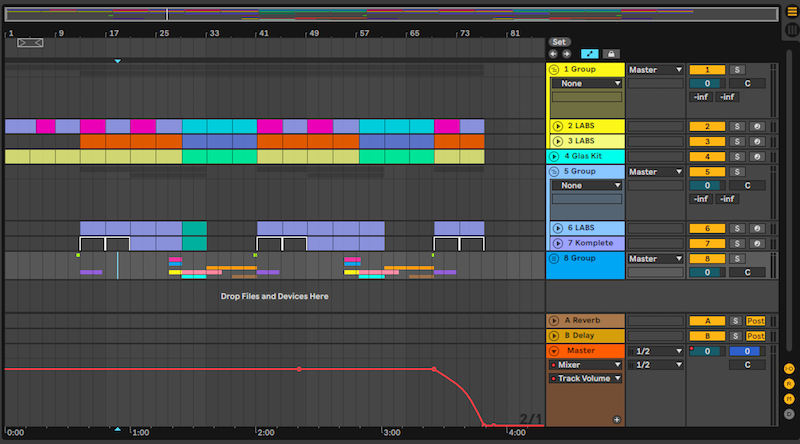800x444 pixels.
Task: Fold the 5 Group track
Action: tap(554, 172)
